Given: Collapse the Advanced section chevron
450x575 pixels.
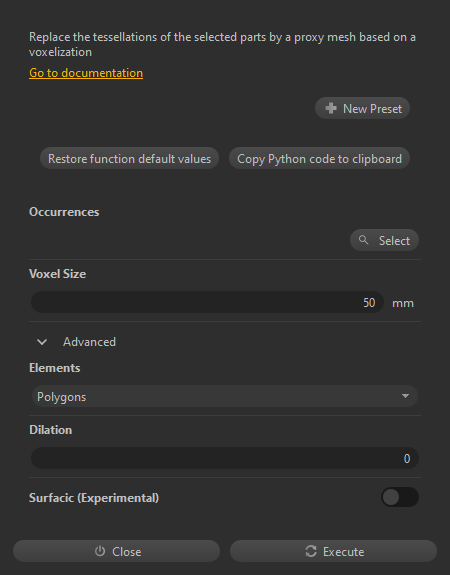Looking at the screenshot, I should (x=42, y=342).
